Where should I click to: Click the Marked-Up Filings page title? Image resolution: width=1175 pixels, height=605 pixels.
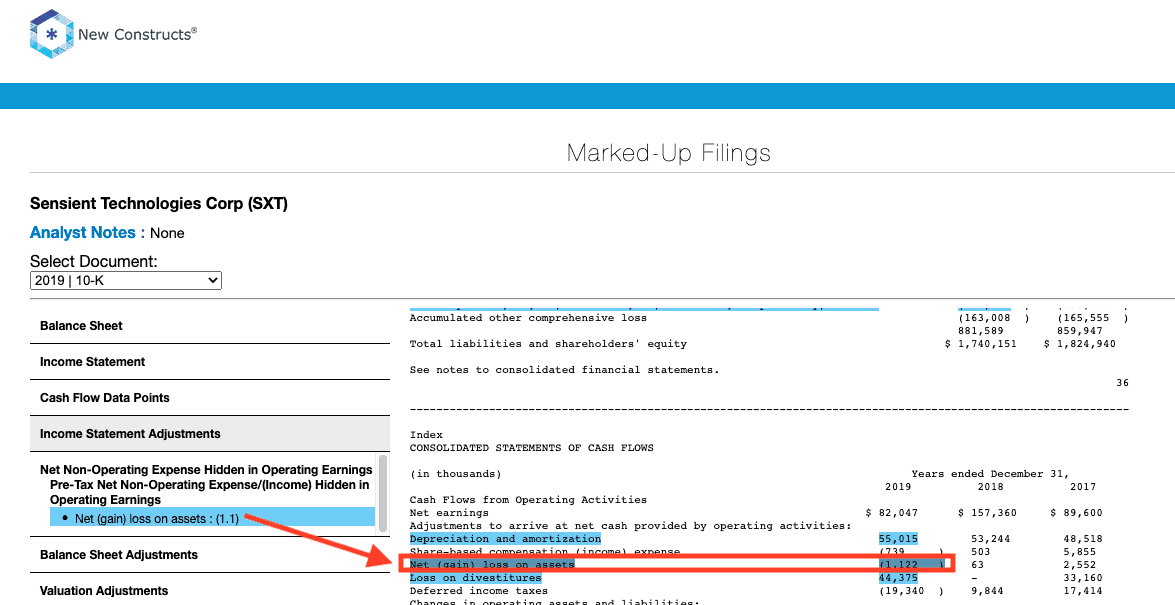[668, 153]
